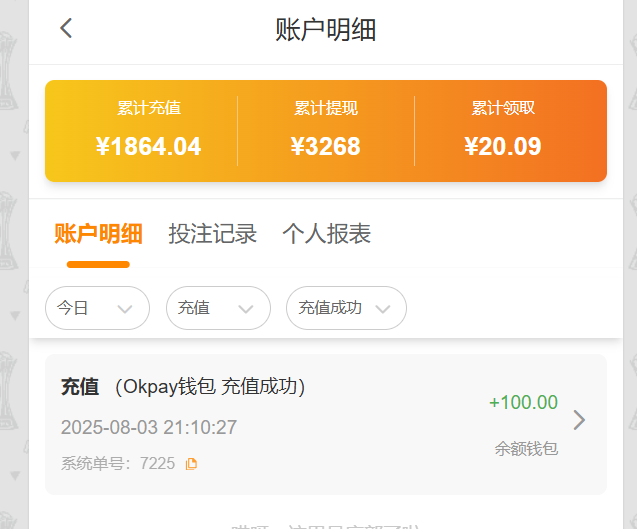This screenshot has width=637, height=529.
Task: Click the 账户明细 page title
Action: (x=326, y=30)
